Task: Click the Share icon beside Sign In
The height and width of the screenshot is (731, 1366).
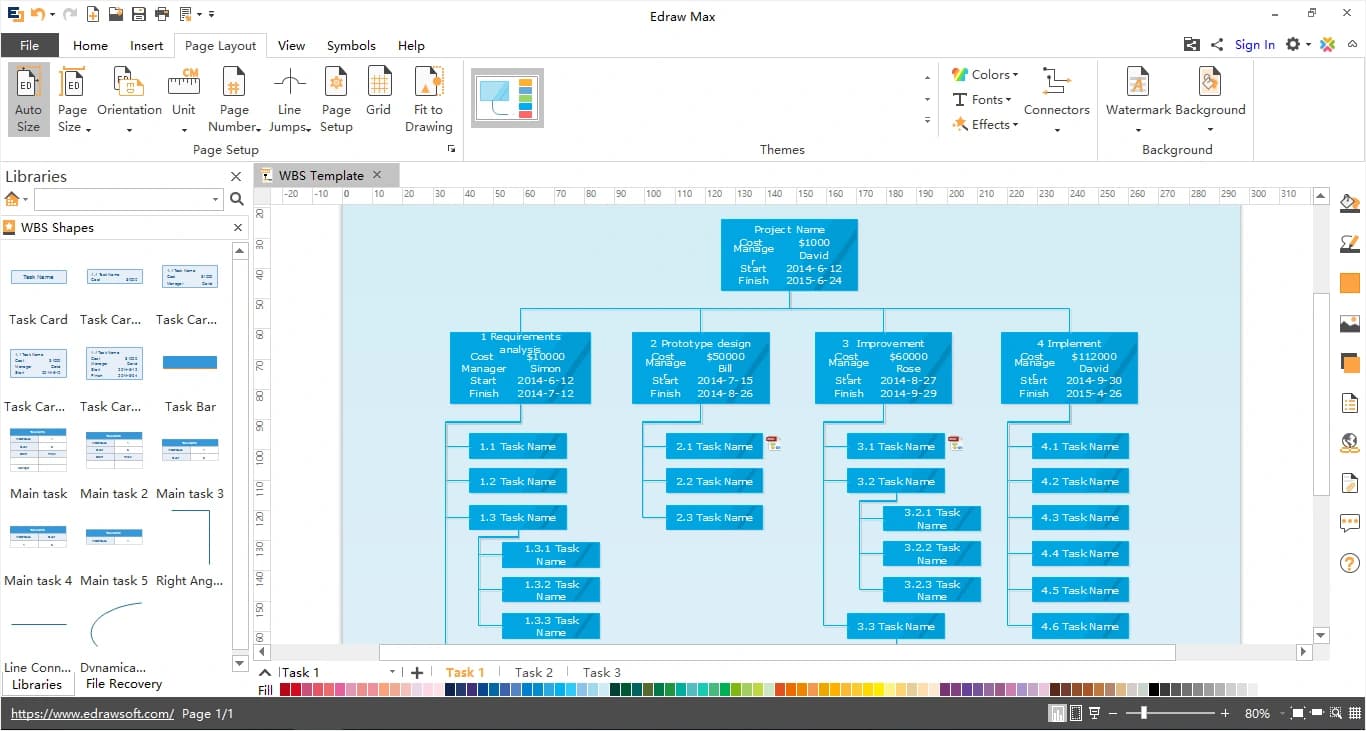Action: pyautogui.click(x=1217, y=45)
